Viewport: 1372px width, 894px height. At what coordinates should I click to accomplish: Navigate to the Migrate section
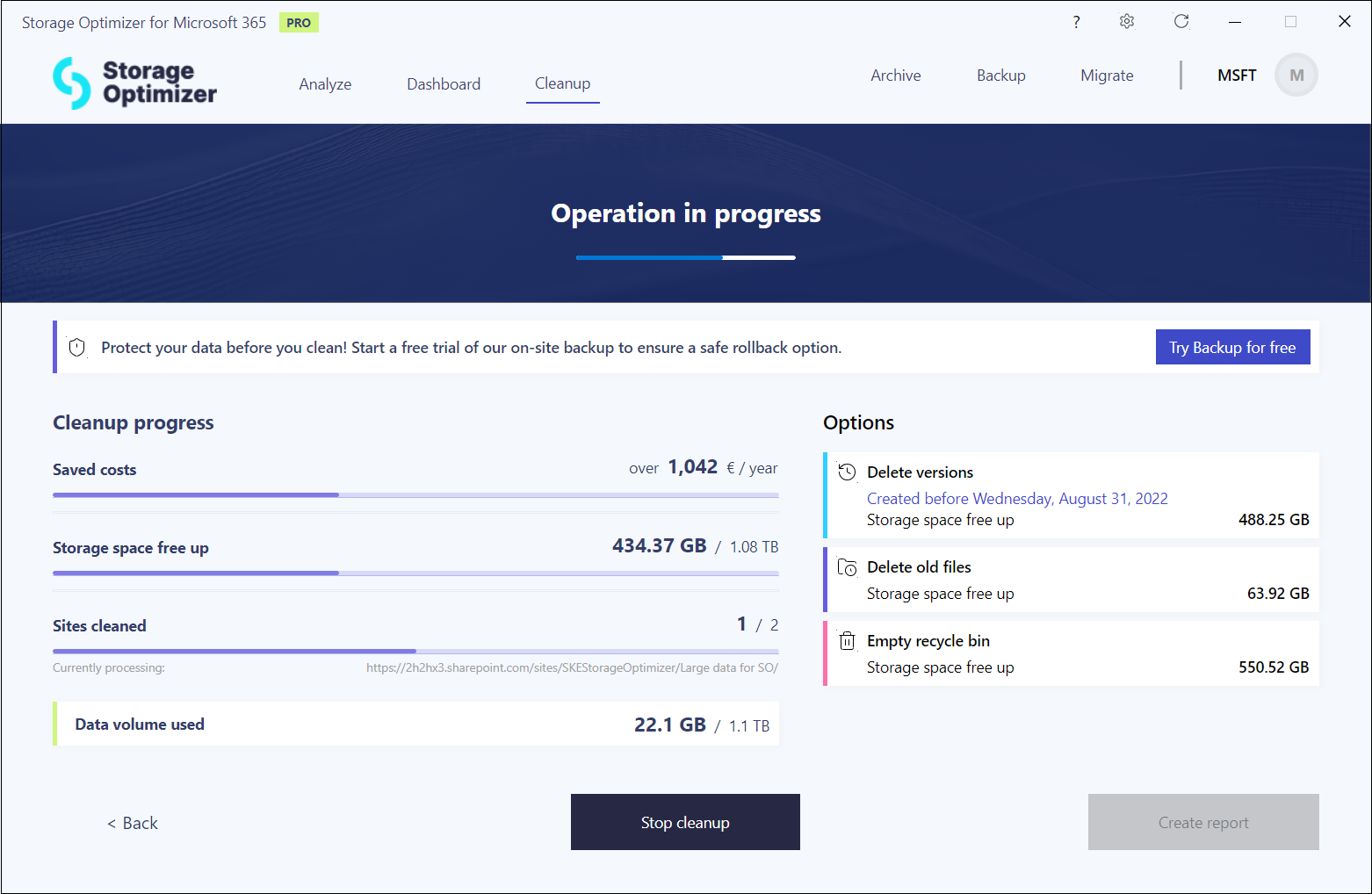click(x=1107, y=76)
